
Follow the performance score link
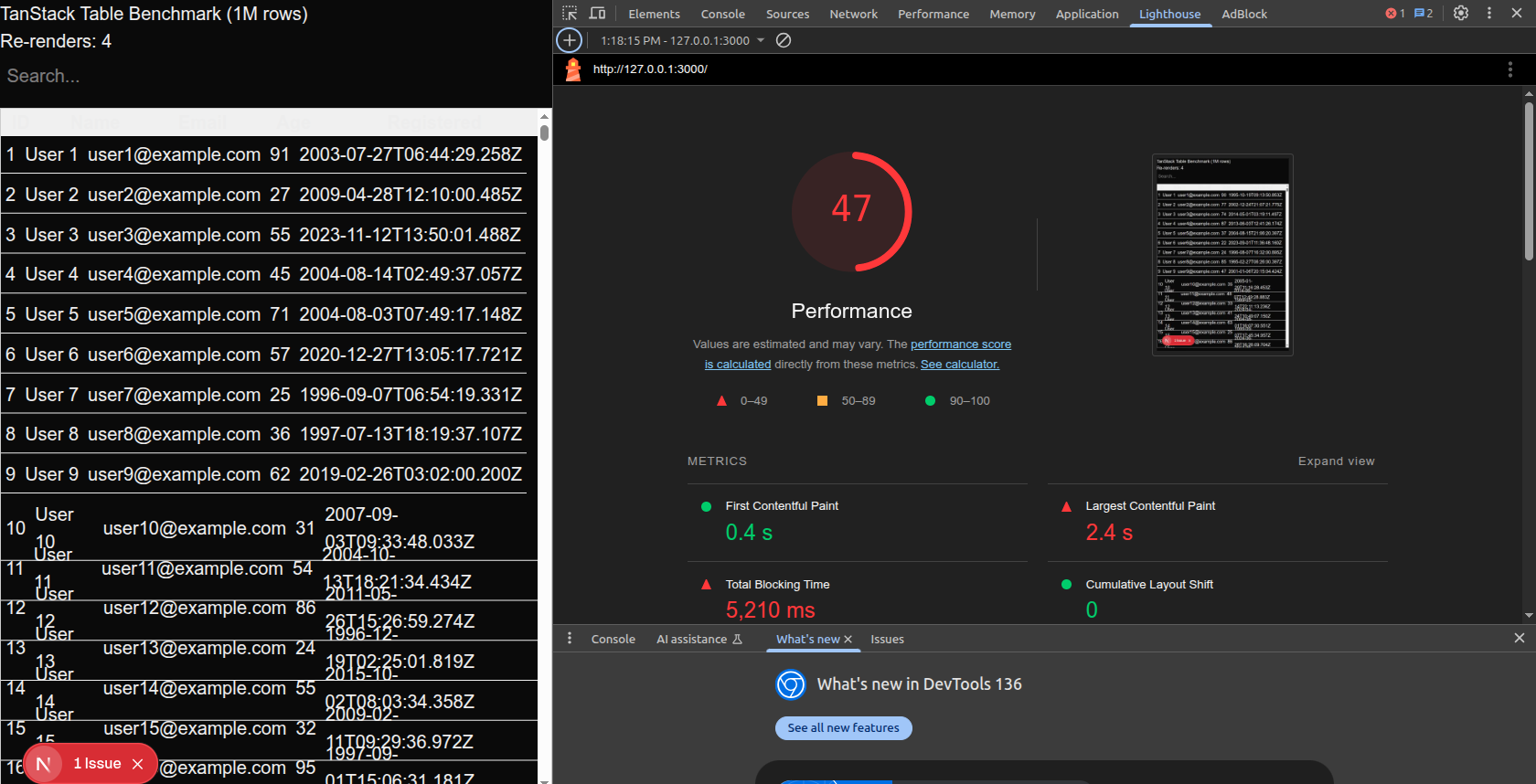961,344
